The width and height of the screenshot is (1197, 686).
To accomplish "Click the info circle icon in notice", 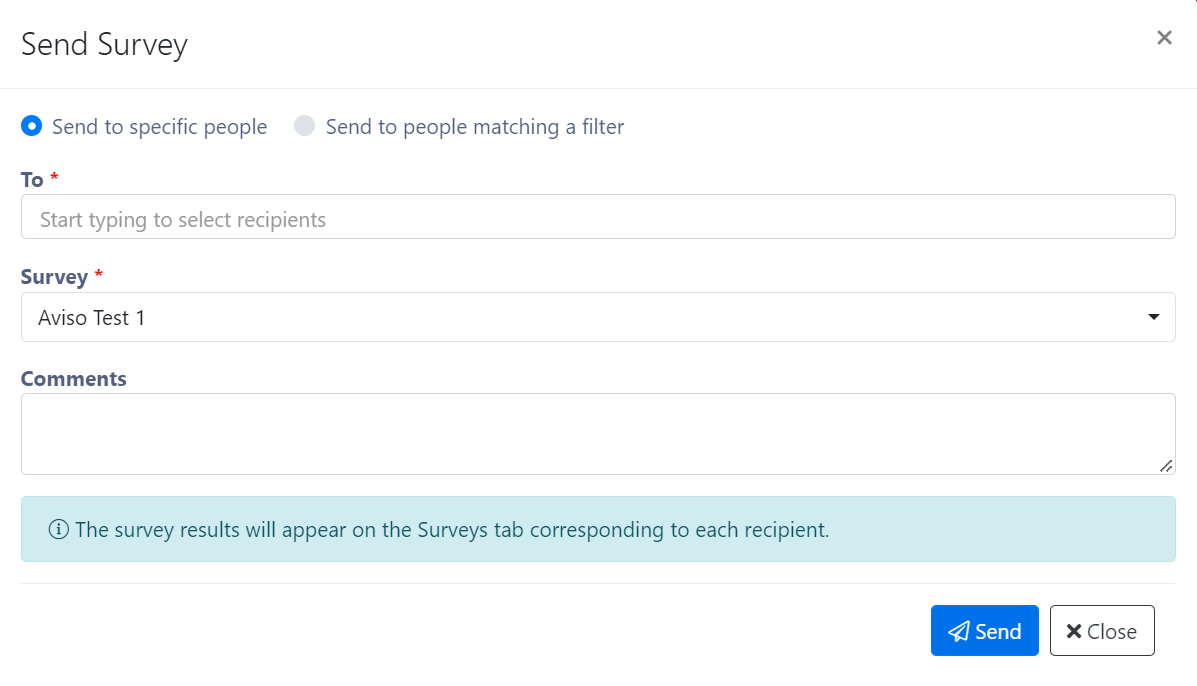I will [x=59, y=529].
